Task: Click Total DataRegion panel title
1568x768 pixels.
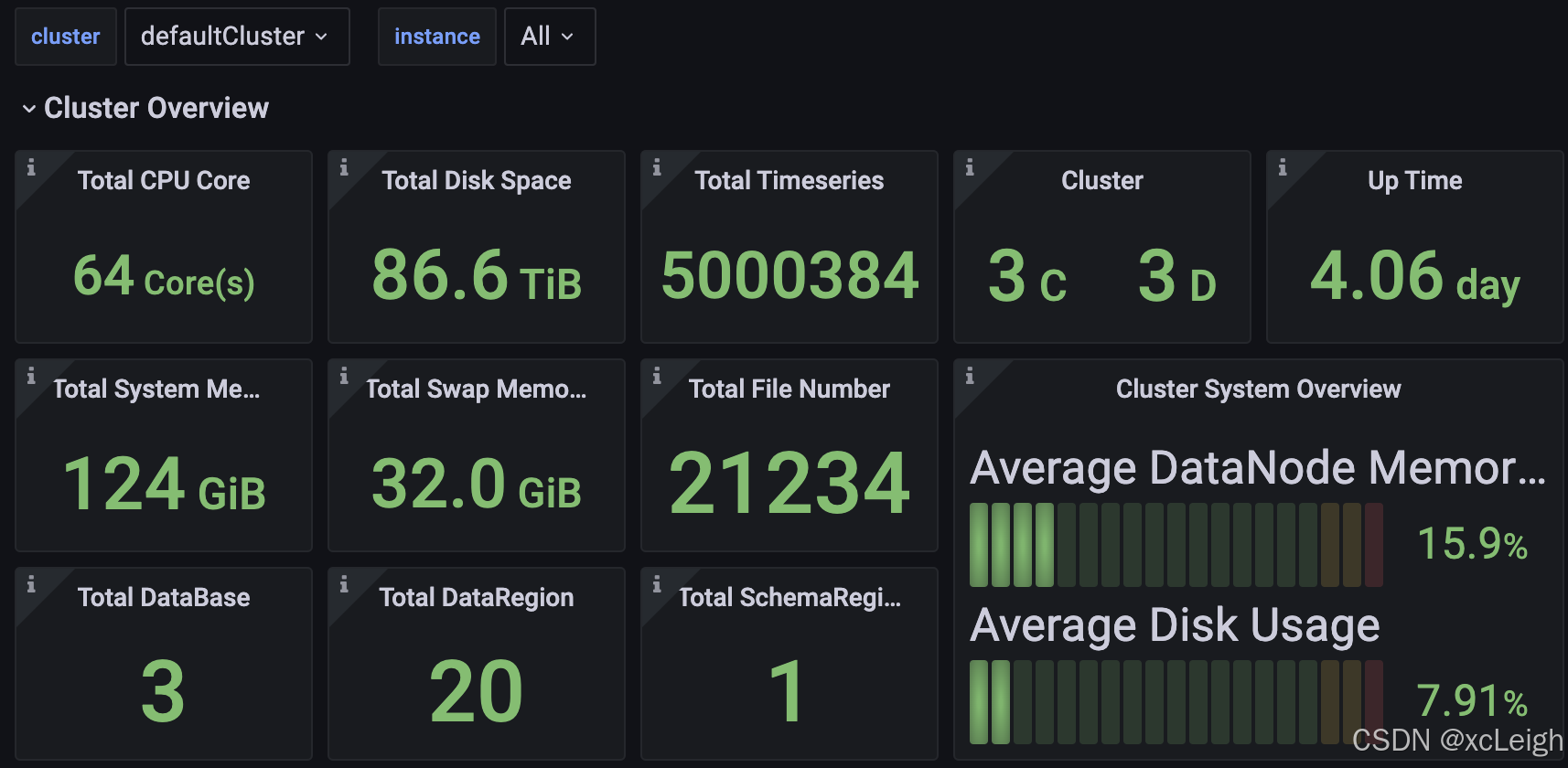Action: (x=477, y=597)
